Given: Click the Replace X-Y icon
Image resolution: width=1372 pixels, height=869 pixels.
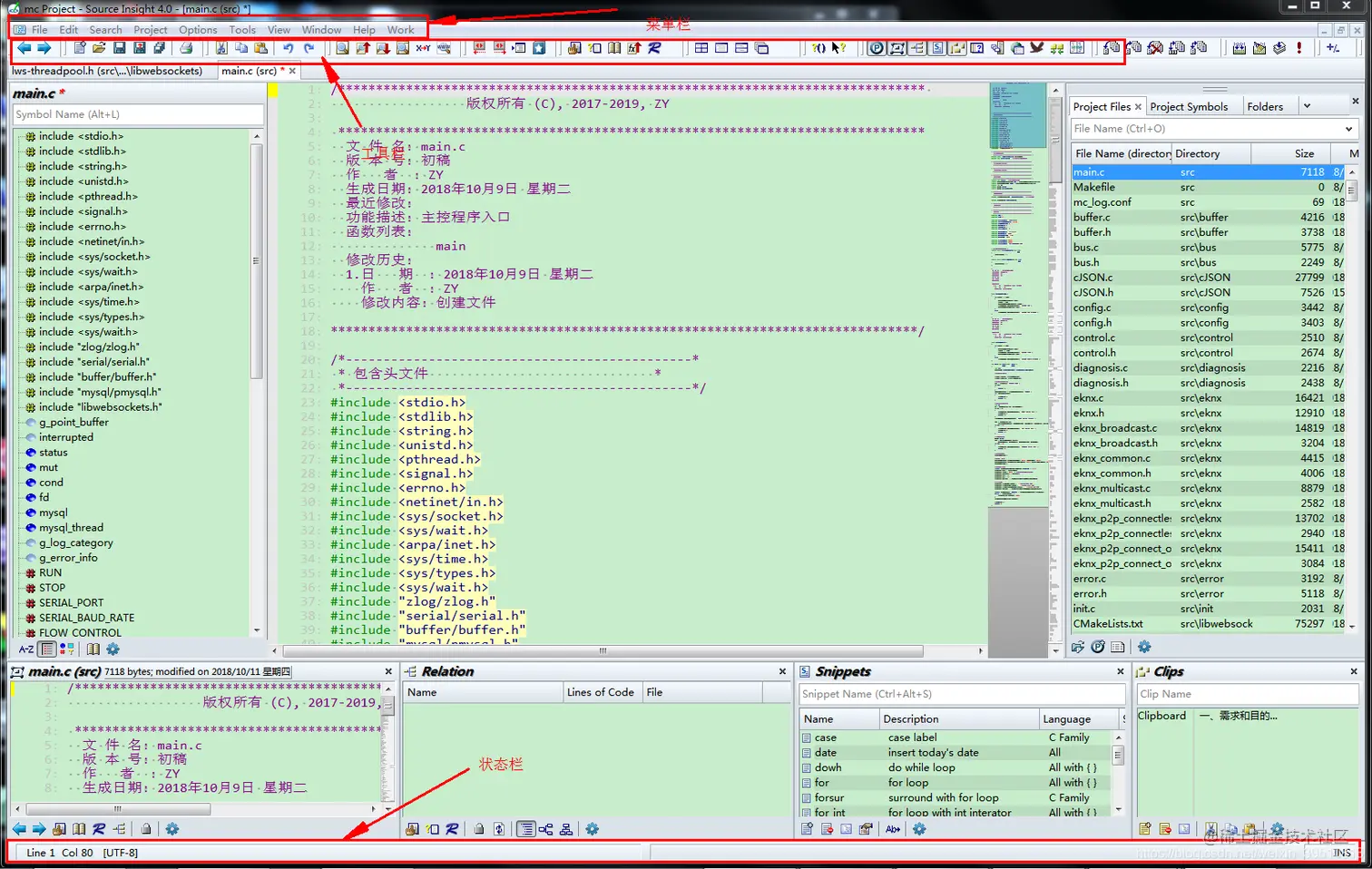Looking at the screenshot, I should 423,48.
